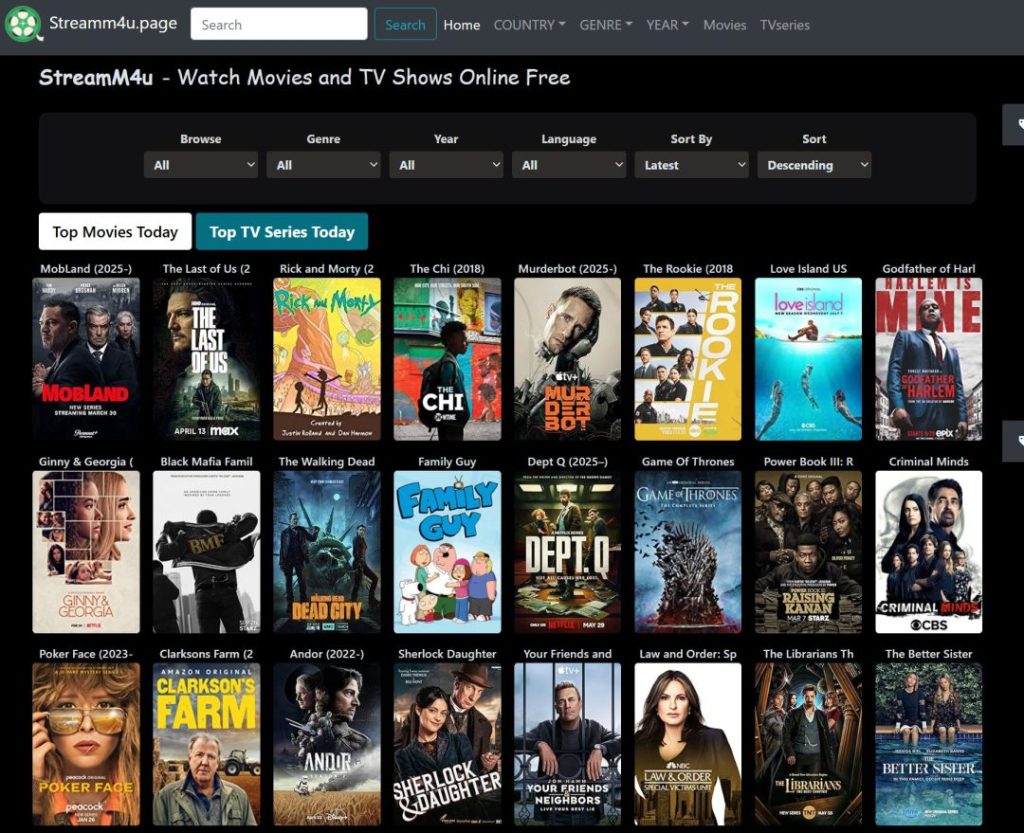Open The Walking Dead: Dead City poster
This screenshot has height=833, width=1024.
[x=327, y=552]
